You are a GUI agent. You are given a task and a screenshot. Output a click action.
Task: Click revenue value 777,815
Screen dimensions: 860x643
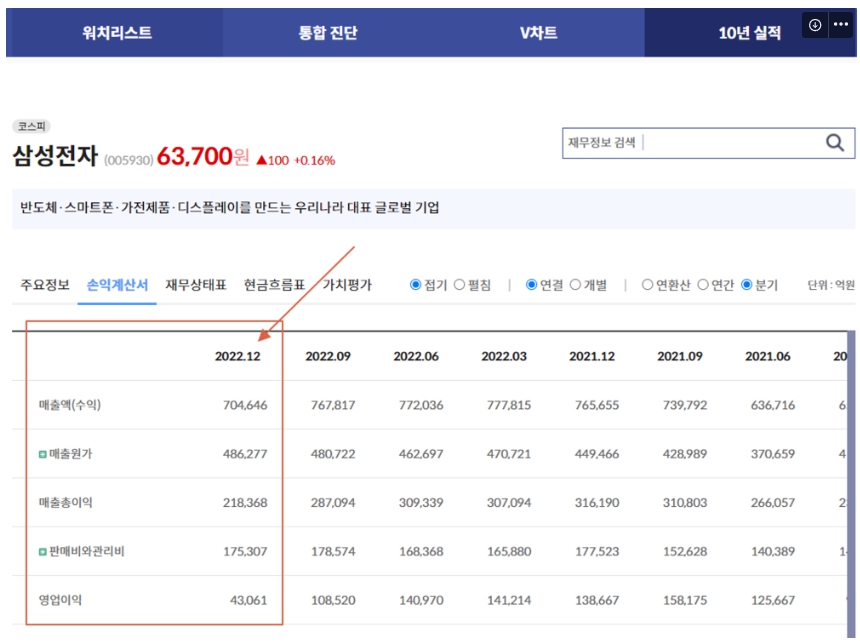point(509,405)
